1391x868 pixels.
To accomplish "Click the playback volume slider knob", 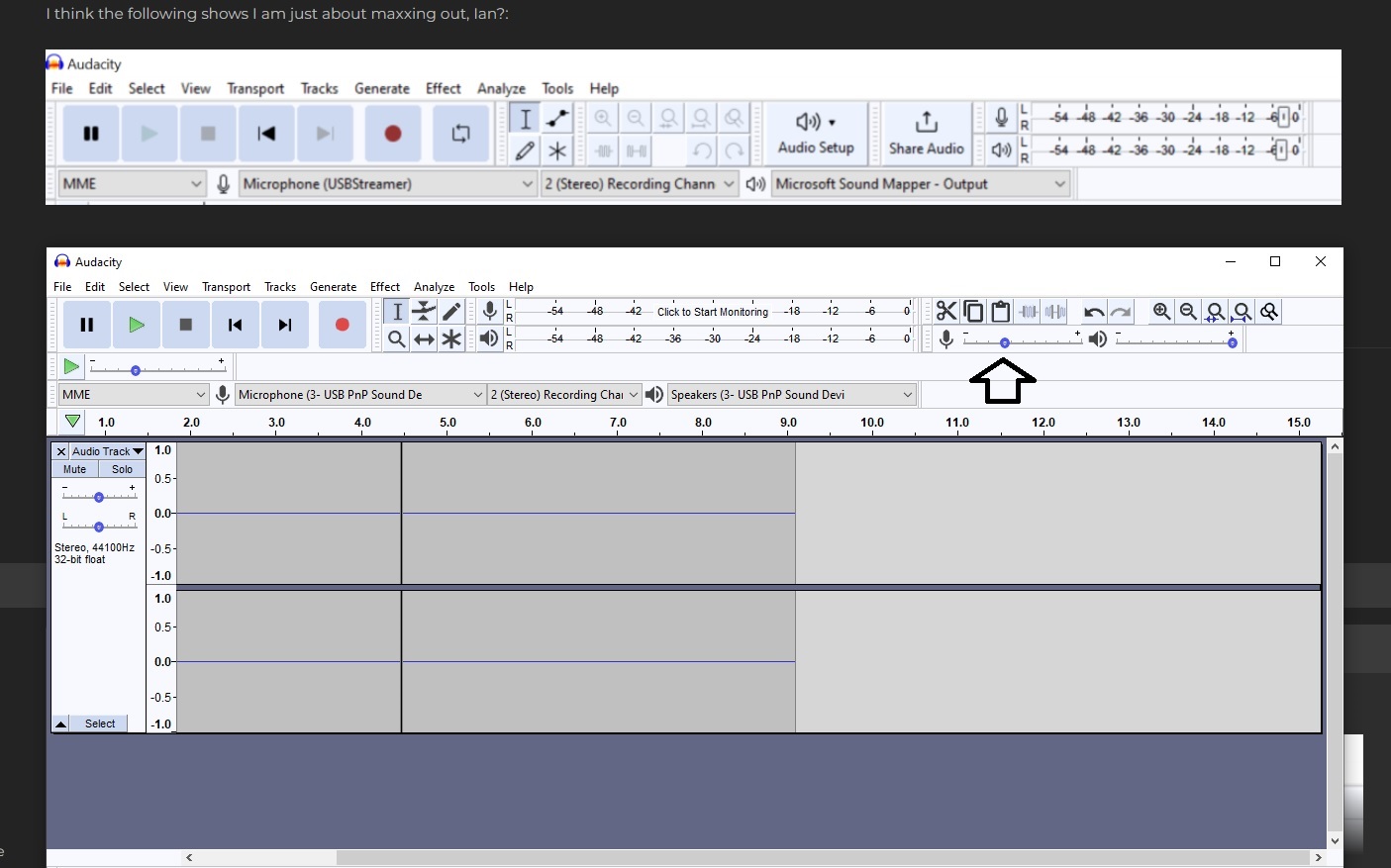I will pyautogui.click(x=1233, y=342).
